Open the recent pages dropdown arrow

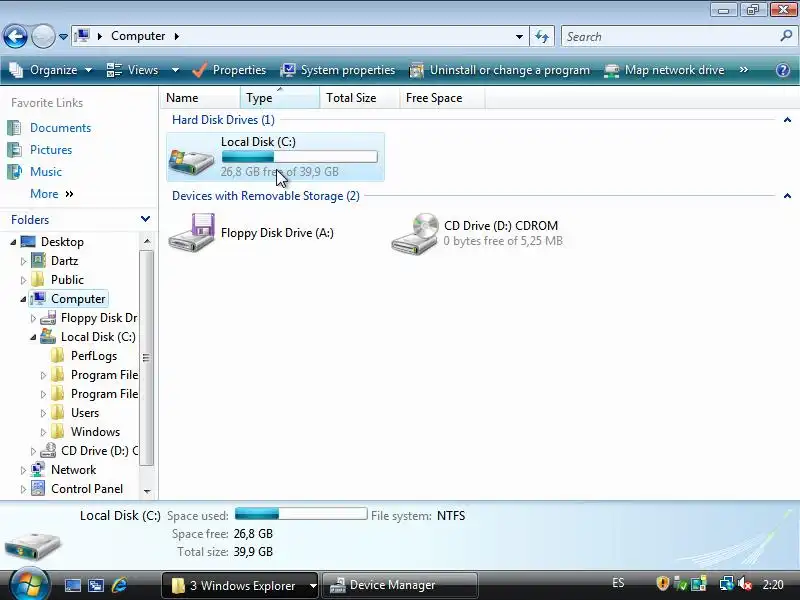click(63, 37)
